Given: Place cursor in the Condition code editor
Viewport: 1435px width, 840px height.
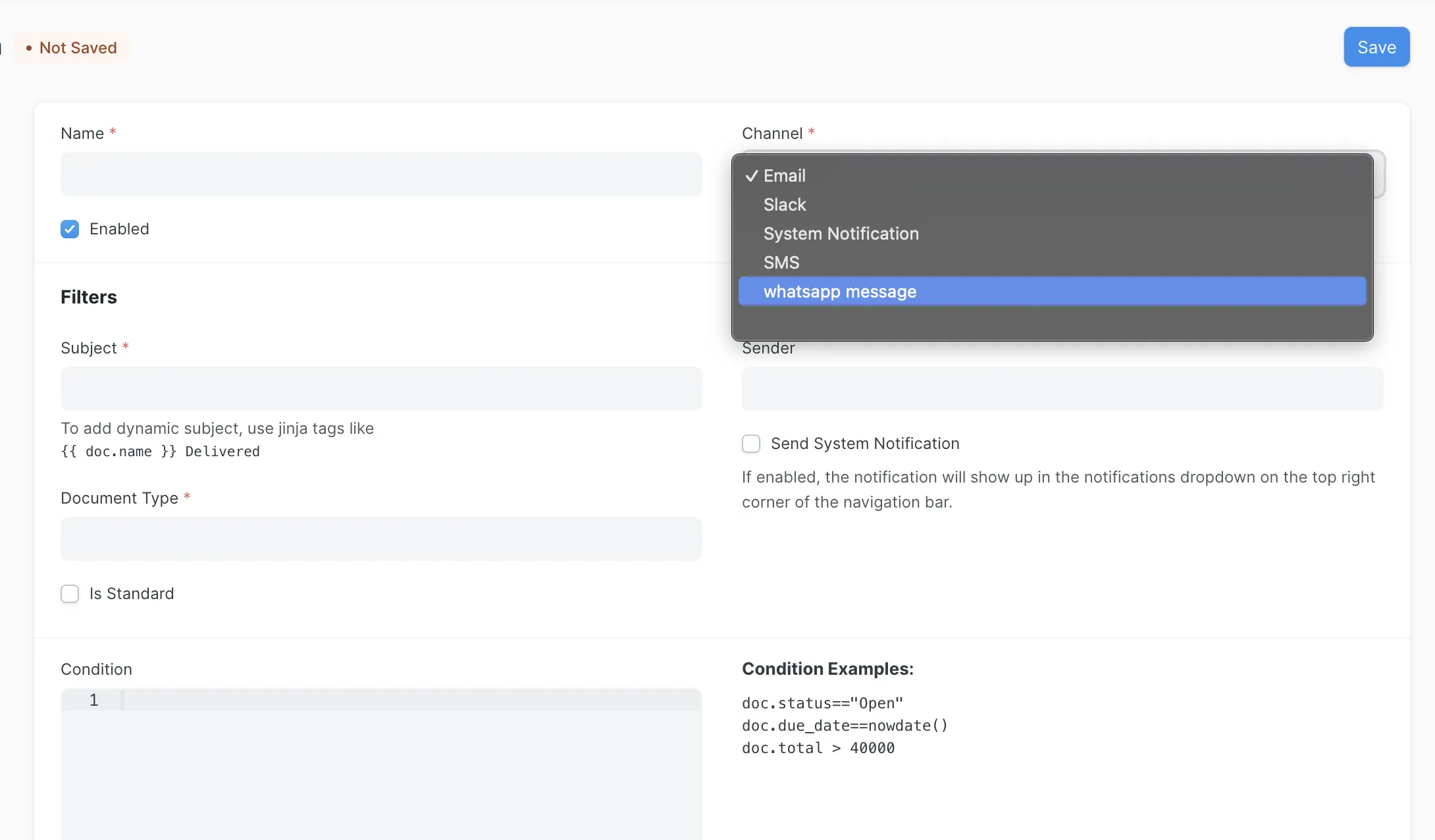Looking at the screenshot, I should [412, 764].
